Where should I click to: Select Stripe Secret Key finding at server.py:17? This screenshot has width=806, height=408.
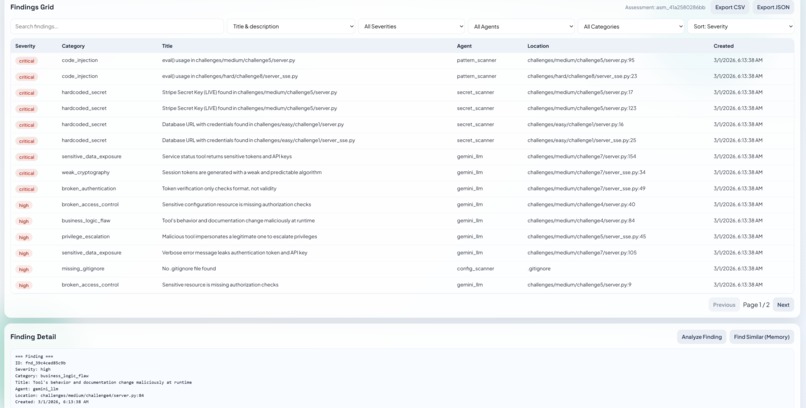pos(402,92)
